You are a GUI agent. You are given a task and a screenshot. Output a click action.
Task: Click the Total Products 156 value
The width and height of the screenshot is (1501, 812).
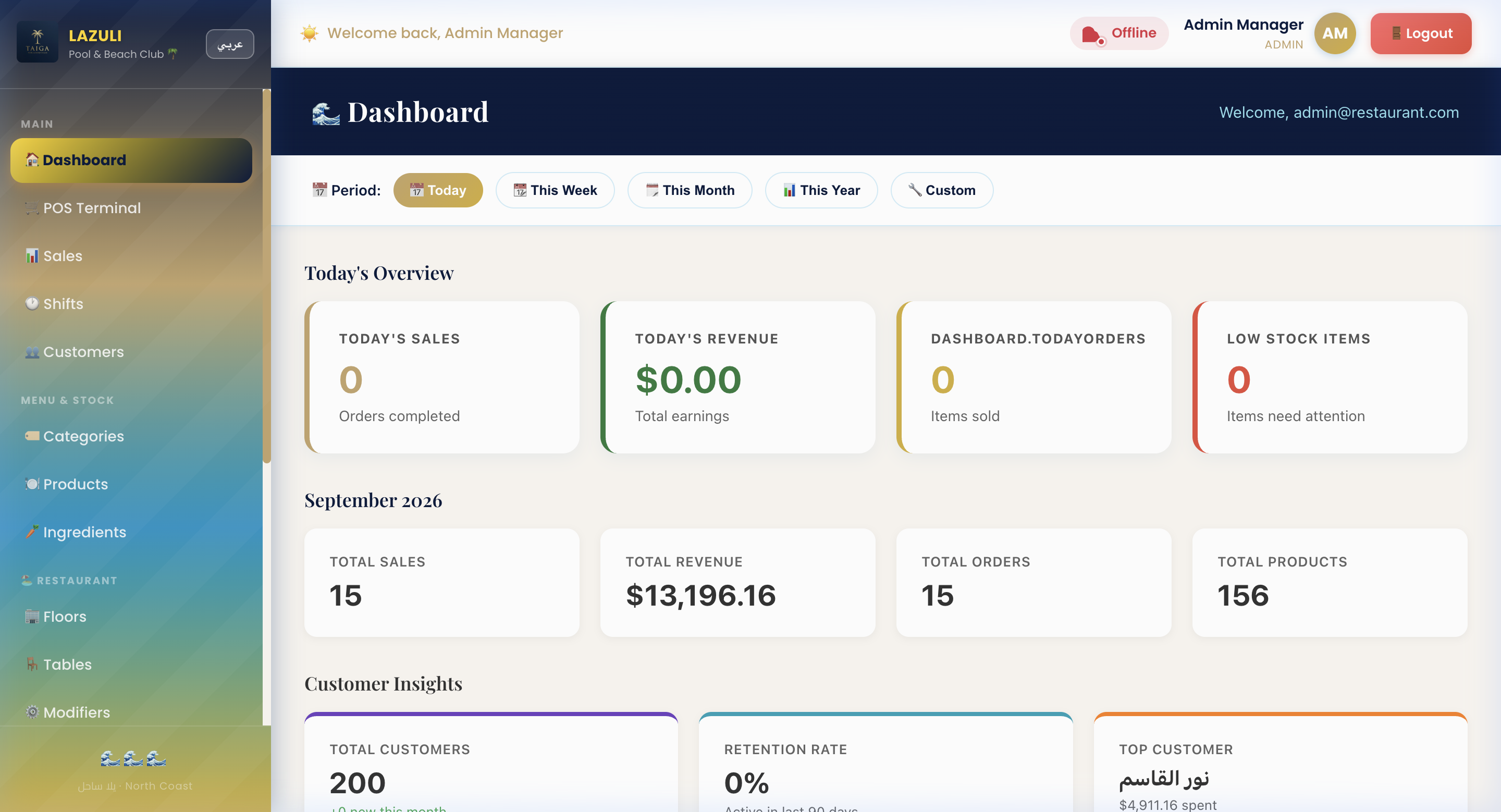(1243, 595)
